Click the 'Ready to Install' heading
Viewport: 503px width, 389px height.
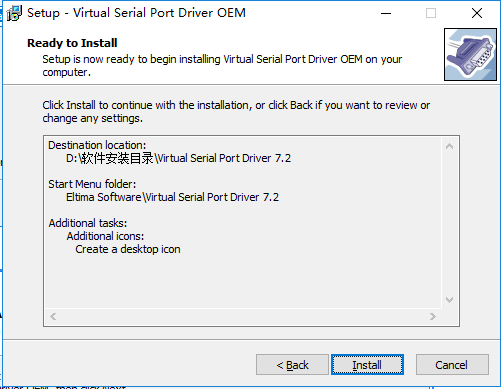(72, 43)
